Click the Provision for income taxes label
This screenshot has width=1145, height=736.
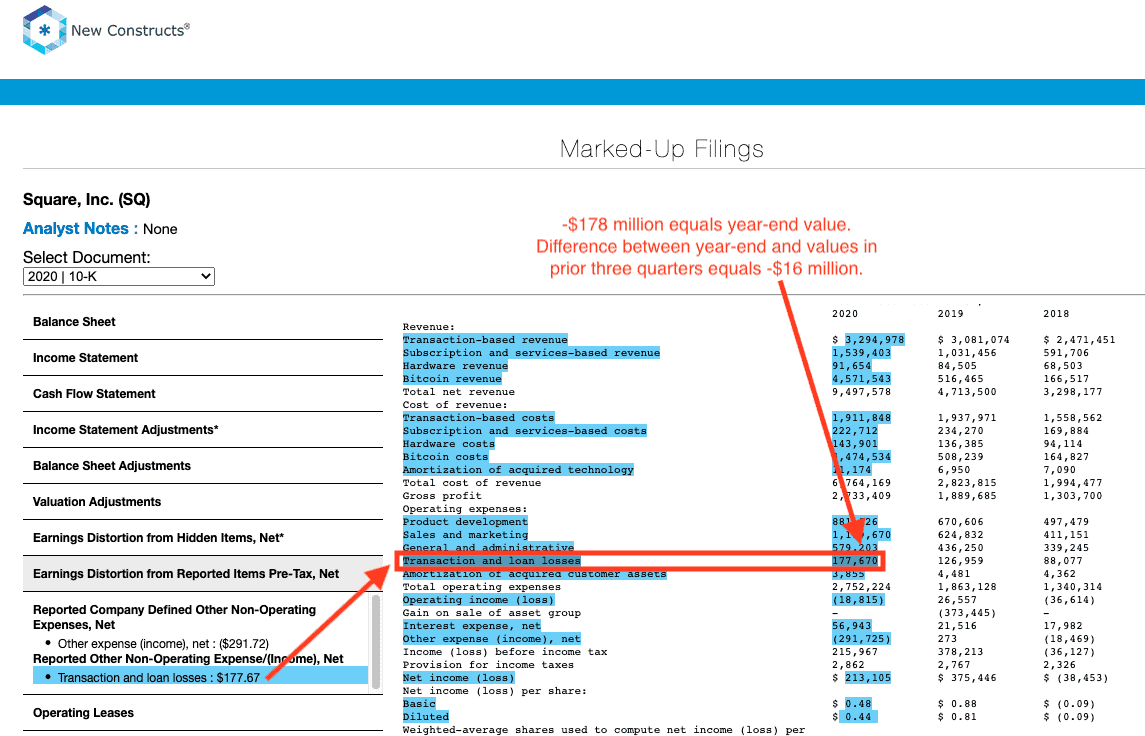488,665
